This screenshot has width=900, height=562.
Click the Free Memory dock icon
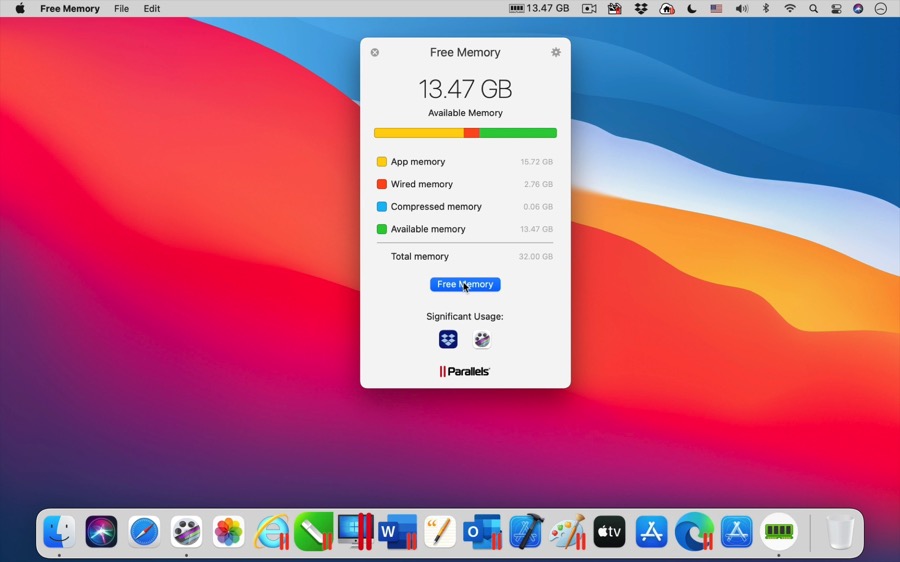pos(779,532)
